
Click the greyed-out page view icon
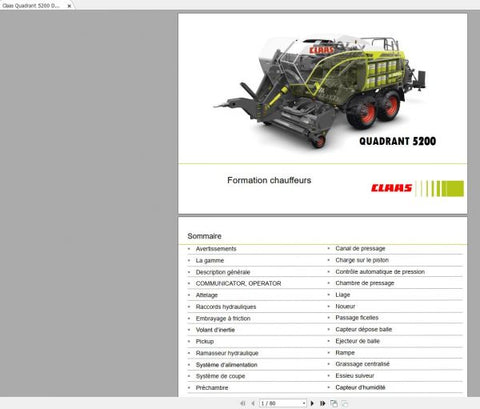[x=345, y=403]
